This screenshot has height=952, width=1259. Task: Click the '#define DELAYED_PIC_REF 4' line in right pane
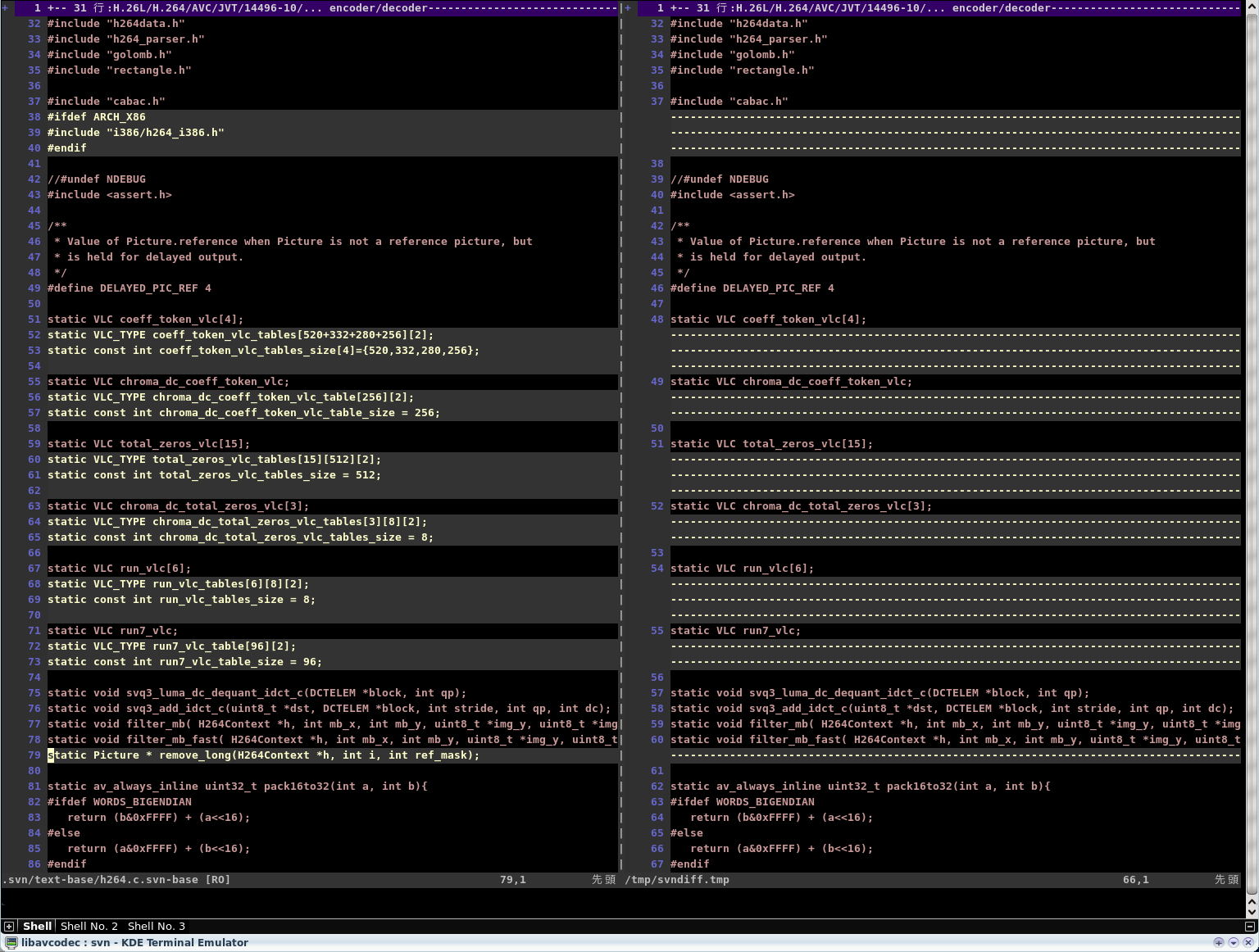click(x=752, y=288)
